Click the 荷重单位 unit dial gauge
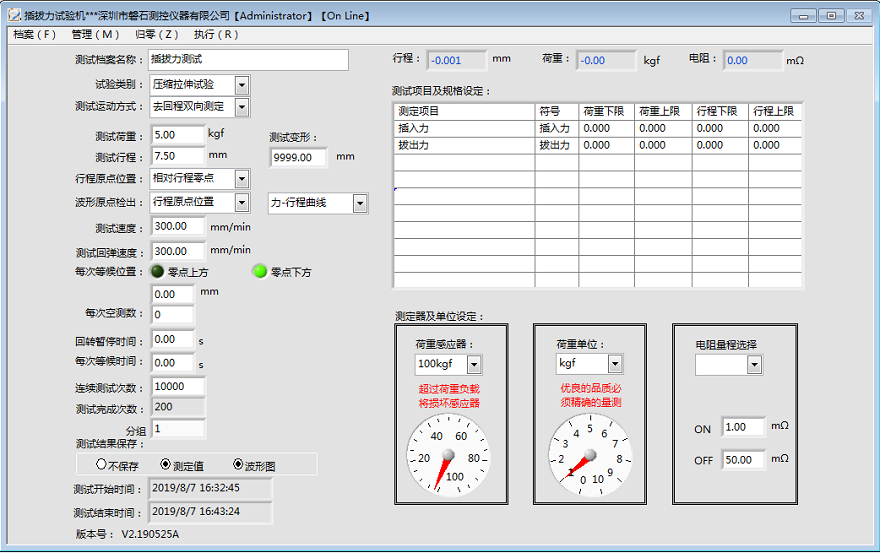This screenshot has width=880, height=553. coord(589,457)
